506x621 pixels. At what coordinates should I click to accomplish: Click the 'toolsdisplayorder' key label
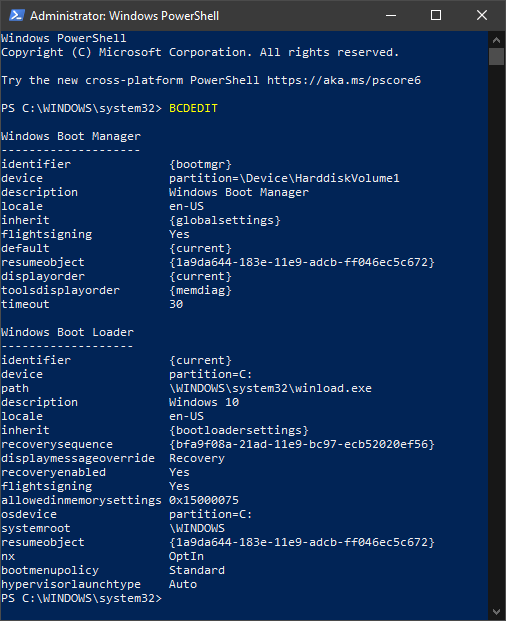(x=61, y=290)
